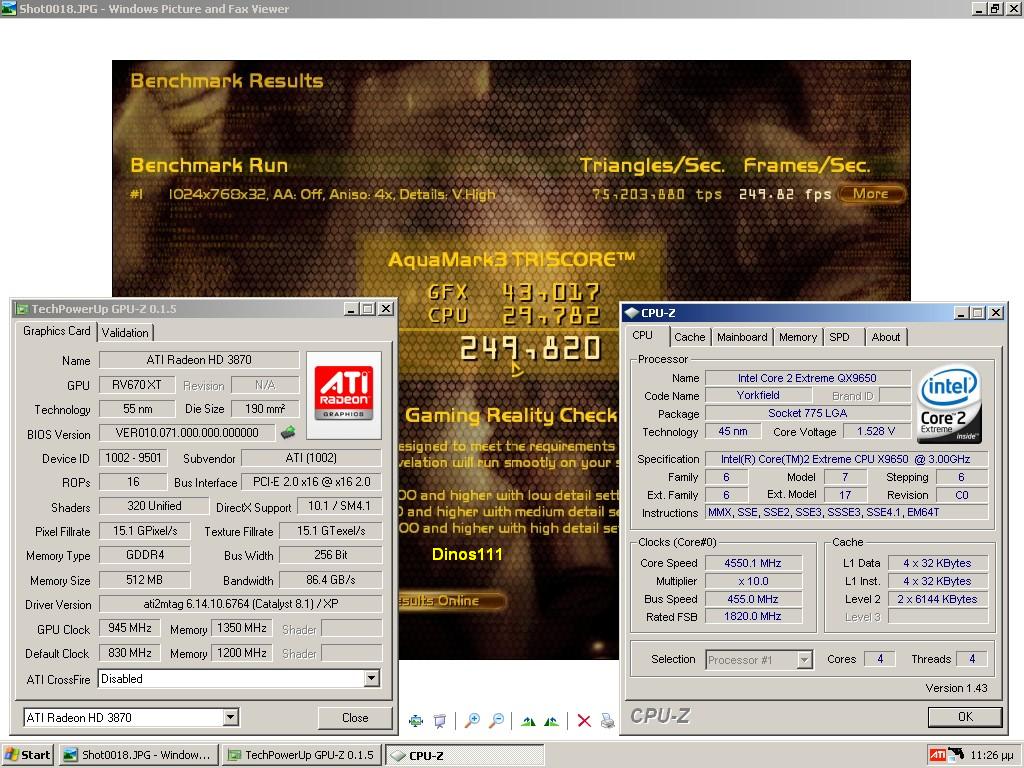This screenshot has width=1024, height=768.
Task: Click the ATI icon in system tray
Action: (938, 755)
